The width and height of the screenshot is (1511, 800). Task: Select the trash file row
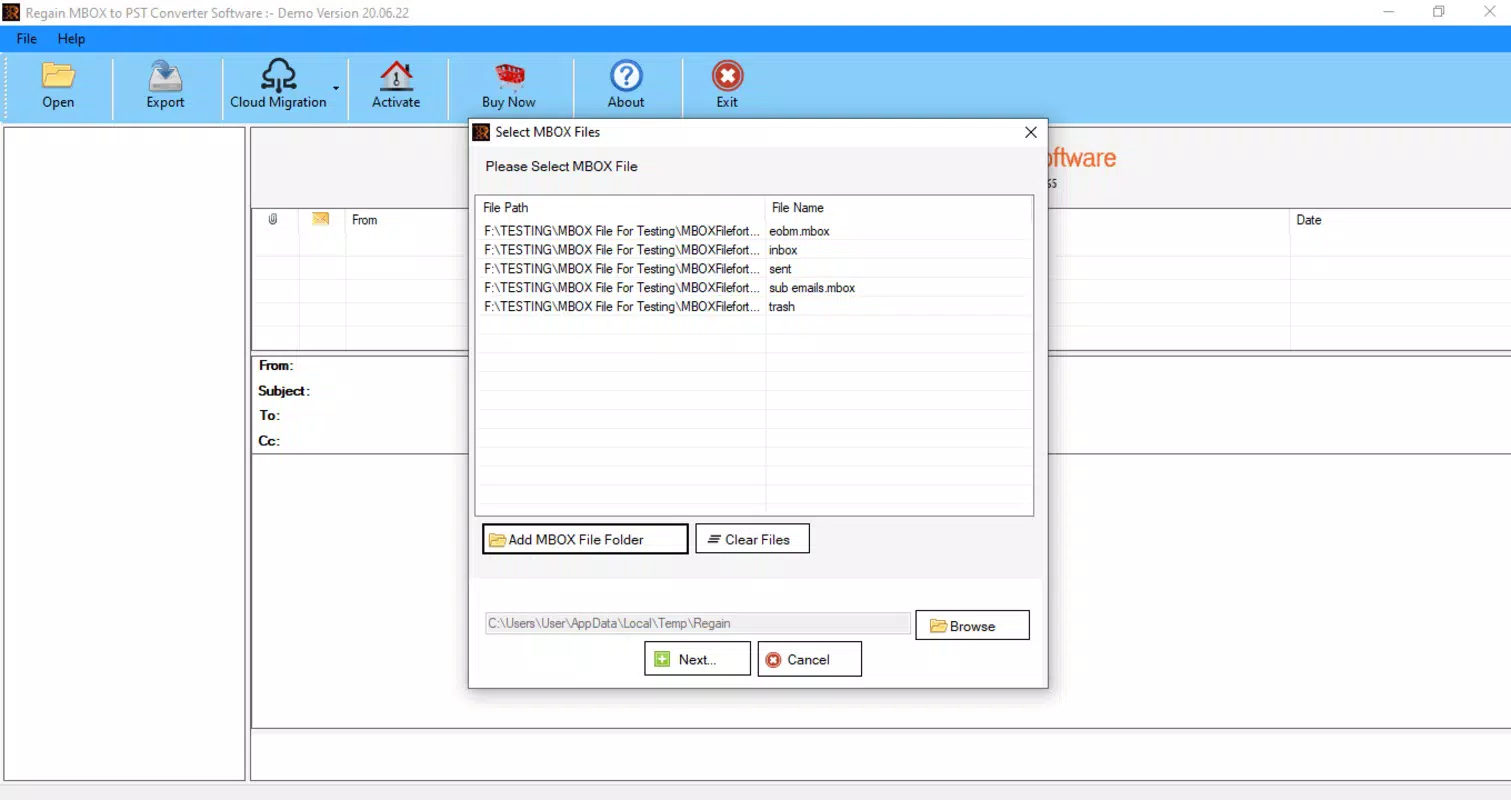(755, 307)
